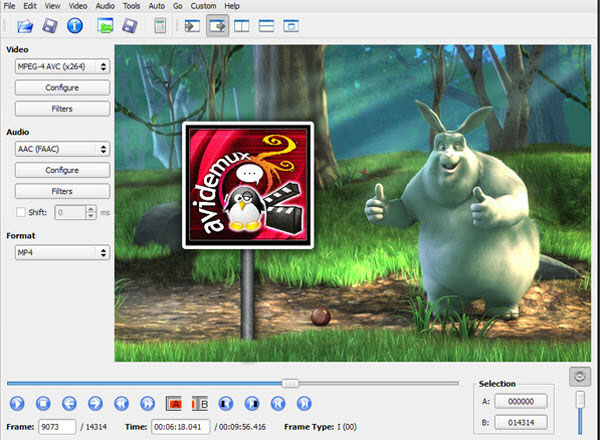This screenshot has height=440, width=600.
Task: Click Filters under the Audio section
Action: [x=62, y=191]
